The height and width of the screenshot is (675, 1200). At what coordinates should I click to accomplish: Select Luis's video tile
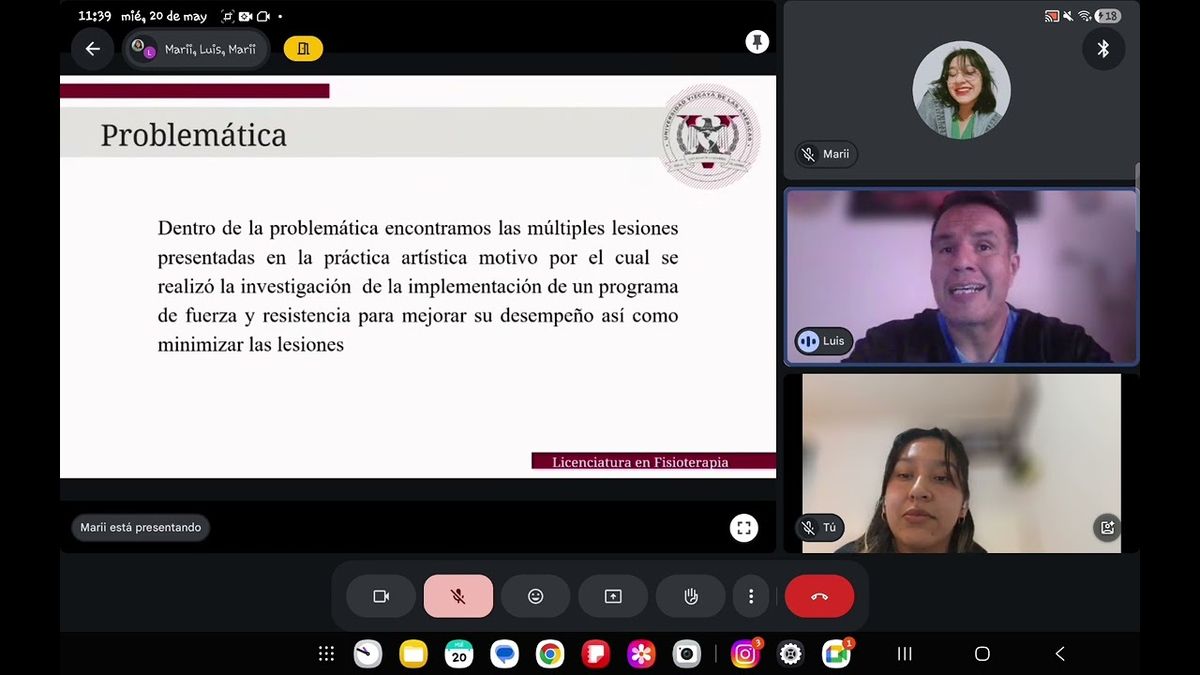click(961, 277)
